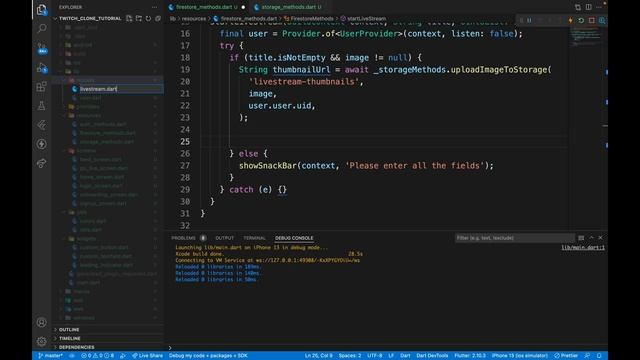Open the Accounts menu icon
The width and height of the screenshot is (640, 360).
[42, 322]
